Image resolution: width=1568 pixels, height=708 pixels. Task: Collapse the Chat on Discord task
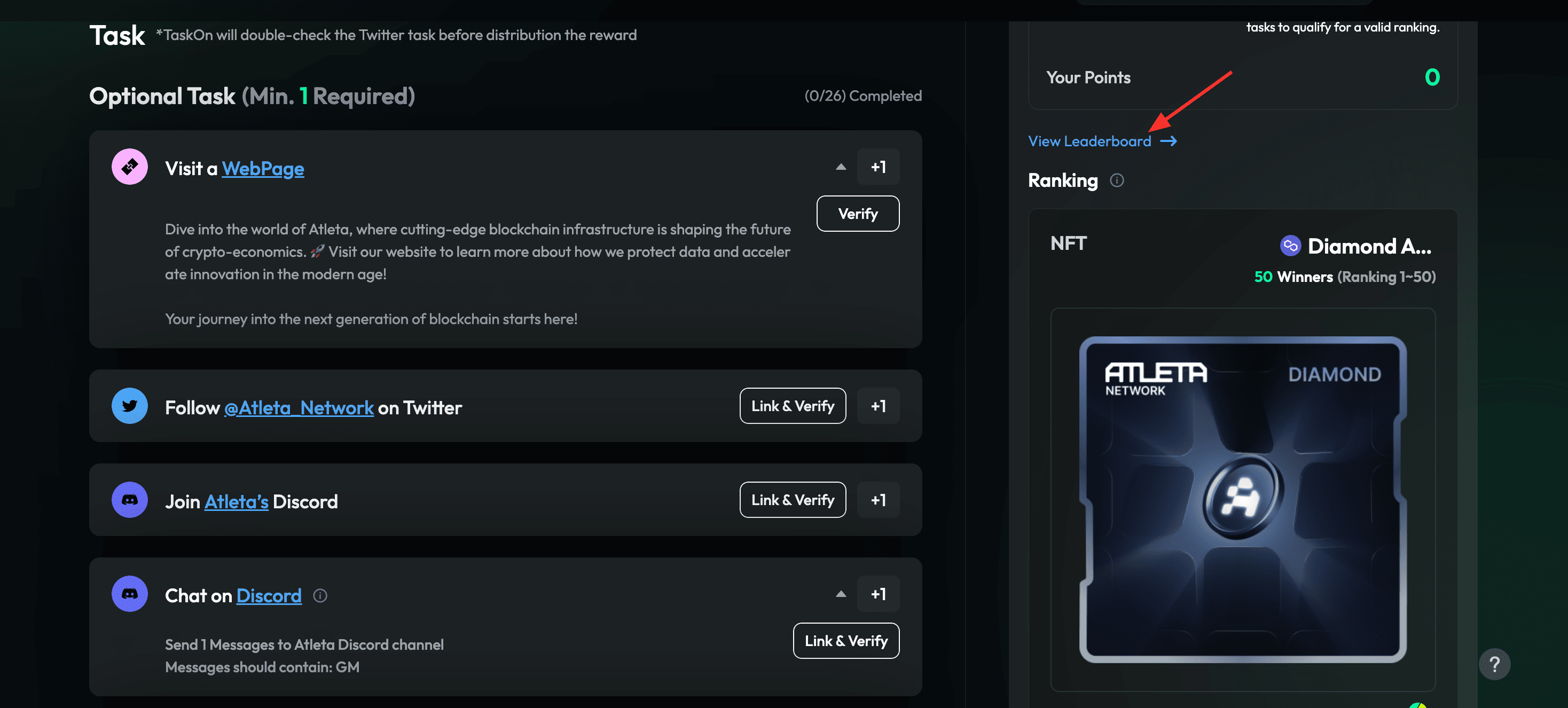point(841,594)
